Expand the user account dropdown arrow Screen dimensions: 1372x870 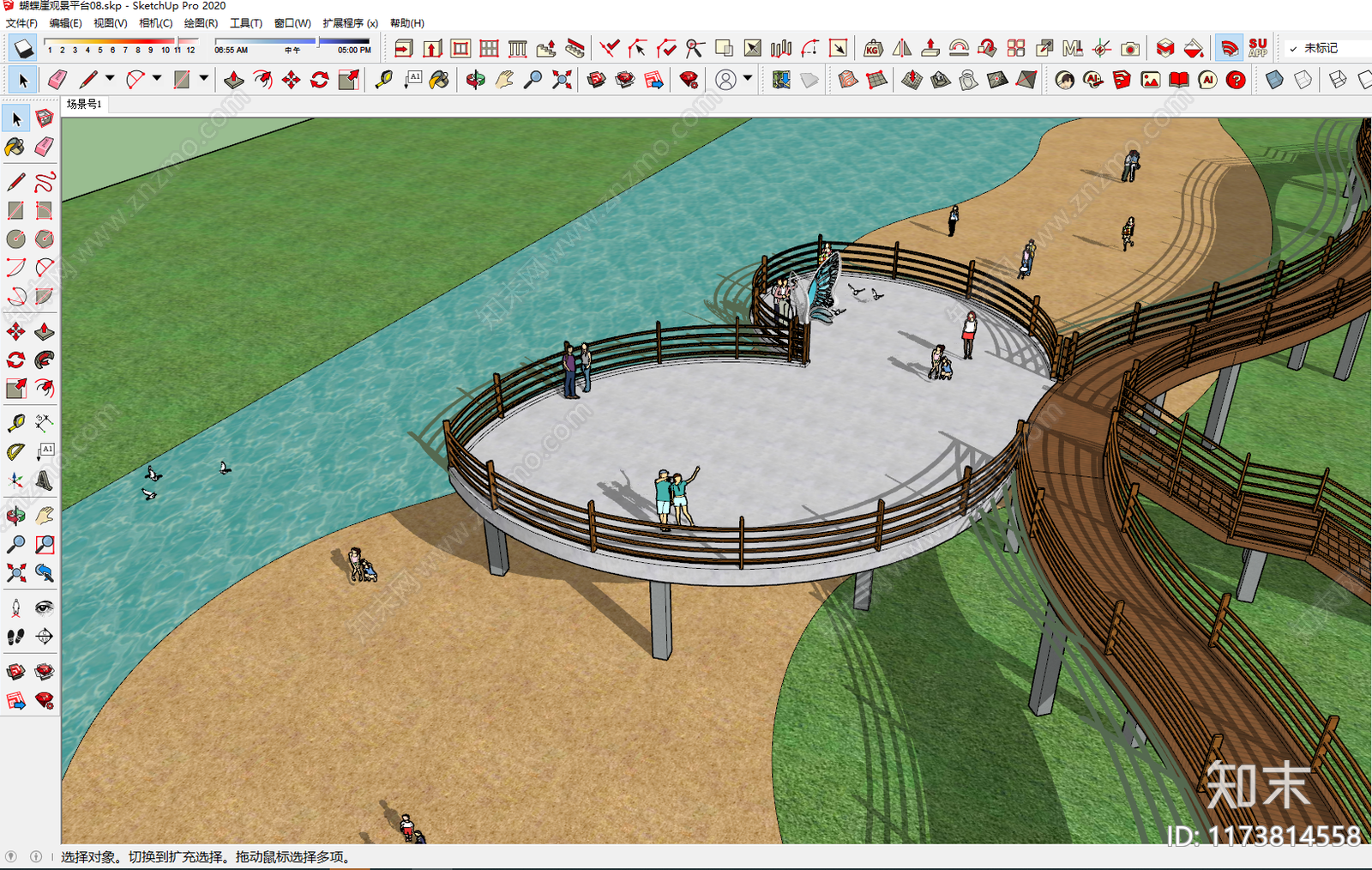coord(748,79)
